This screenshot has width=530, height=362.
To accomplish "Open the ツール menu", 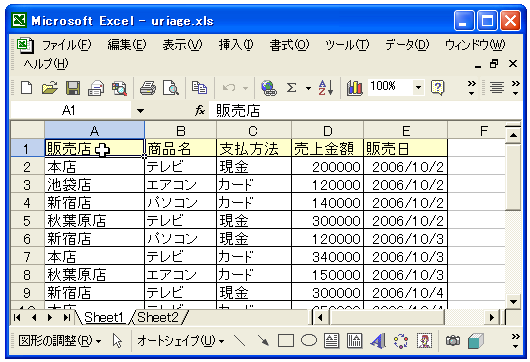I will tap(347, 45).
